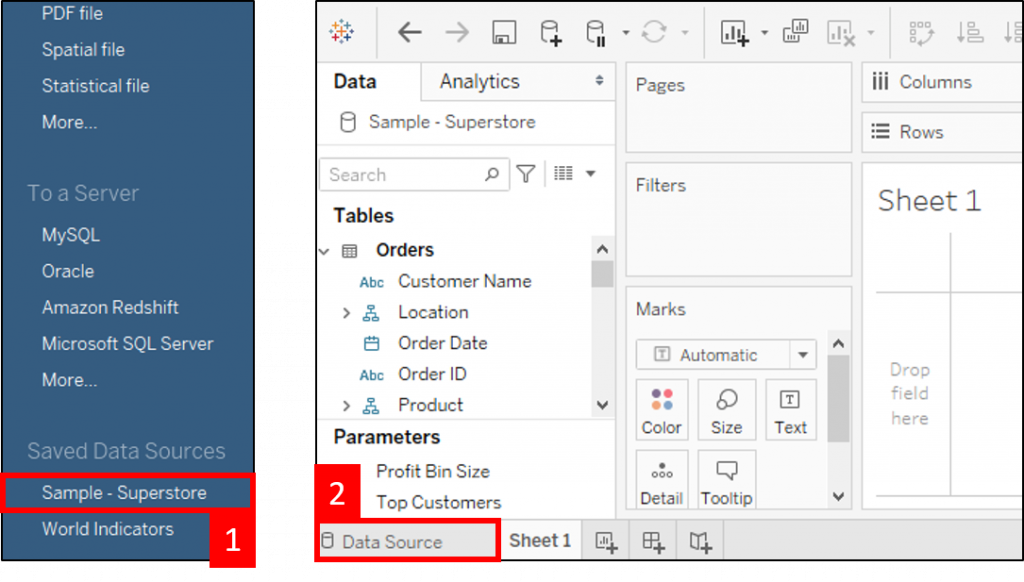Select the Sheet 1 tab
Viewport: 1024px width, 582px height.
[x=539, y=541]
